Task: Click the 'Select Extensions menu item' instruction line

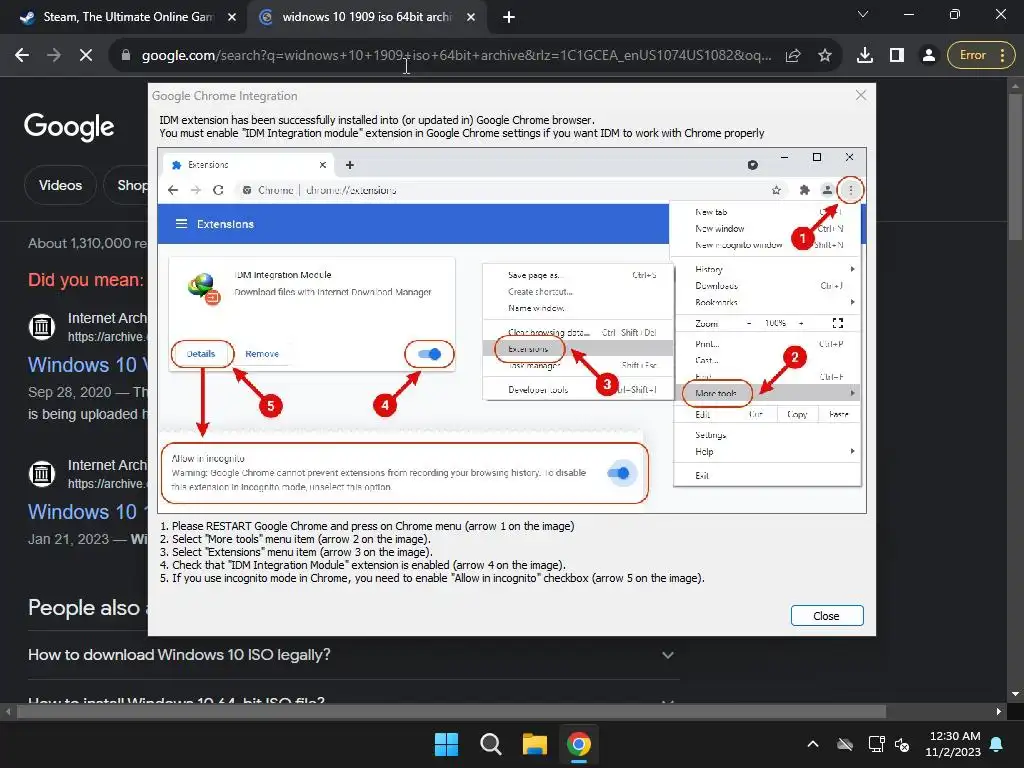Action: point(296,552)
